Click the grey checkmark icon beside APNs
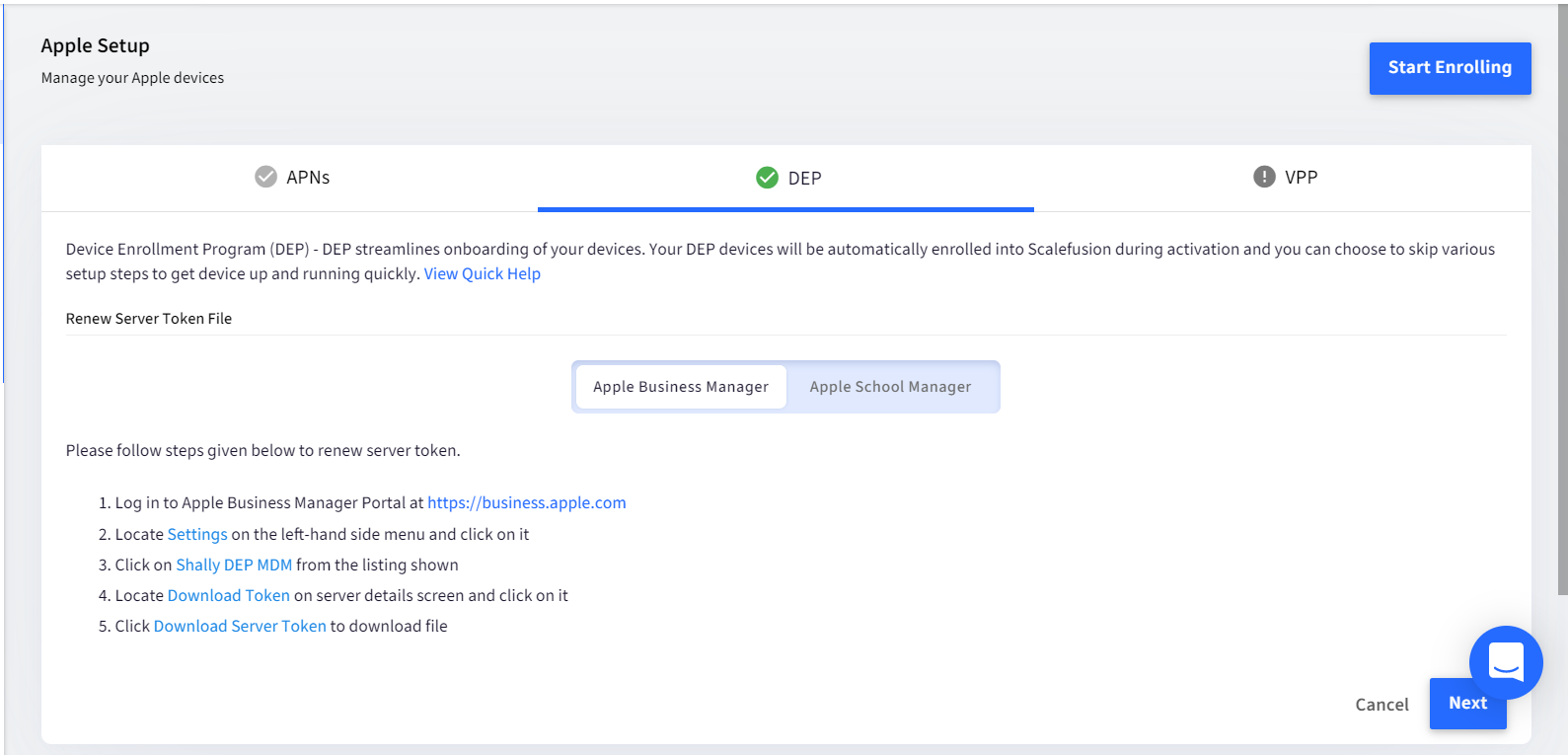The height and width of the screenshot is (755, 1568). (265, 177)
